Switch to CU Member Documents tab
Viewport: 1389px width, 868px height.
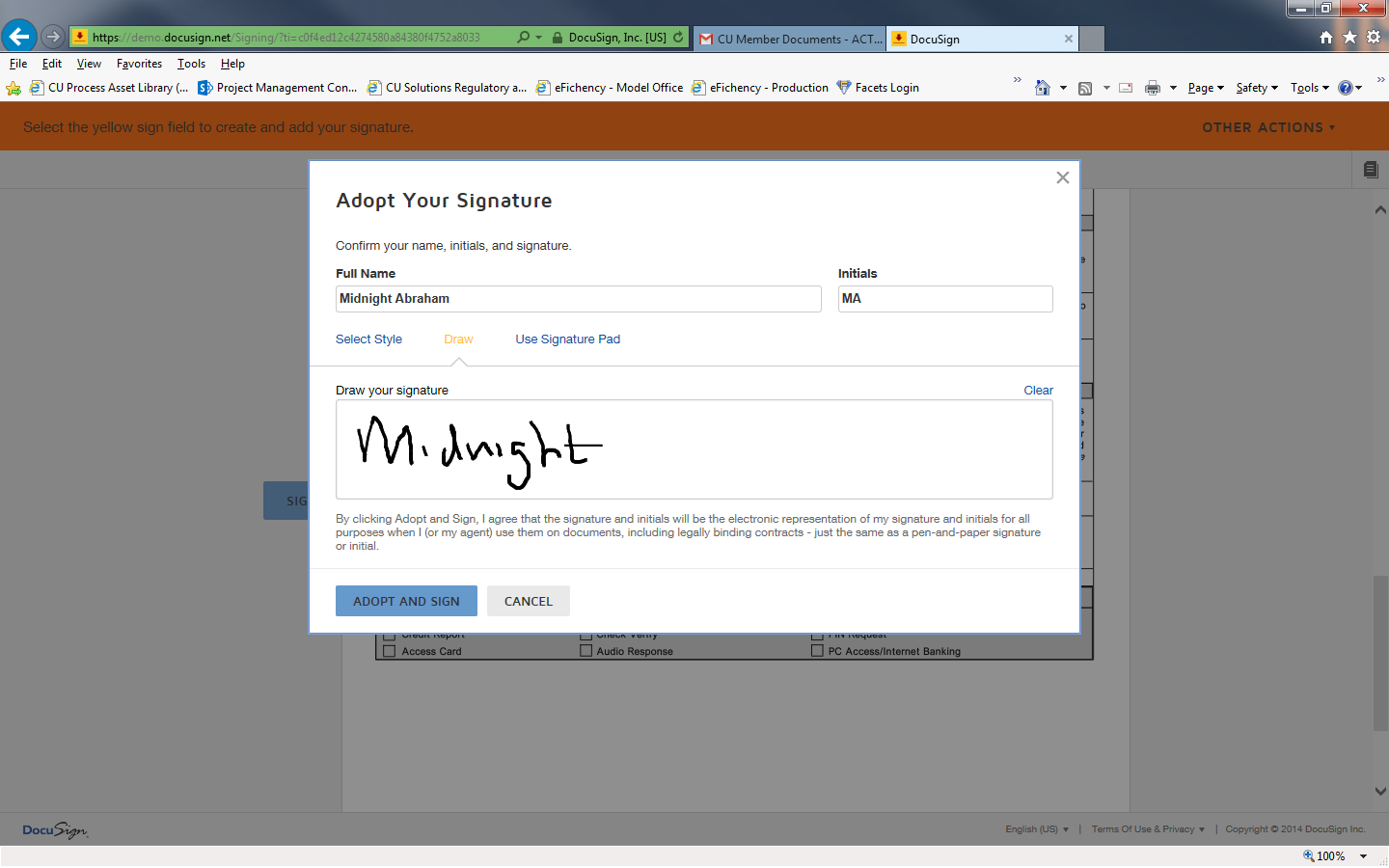pos(789,39)
